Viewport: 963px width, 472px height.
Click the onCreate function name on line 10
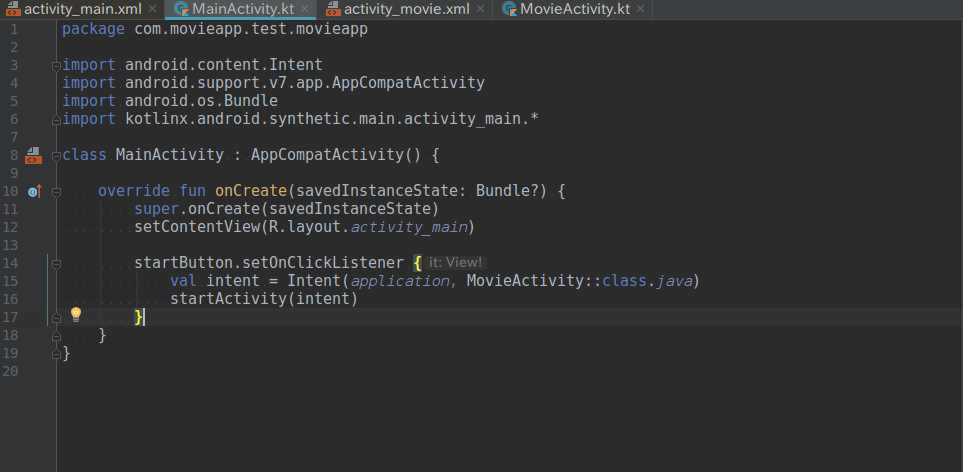coord(251,191)
